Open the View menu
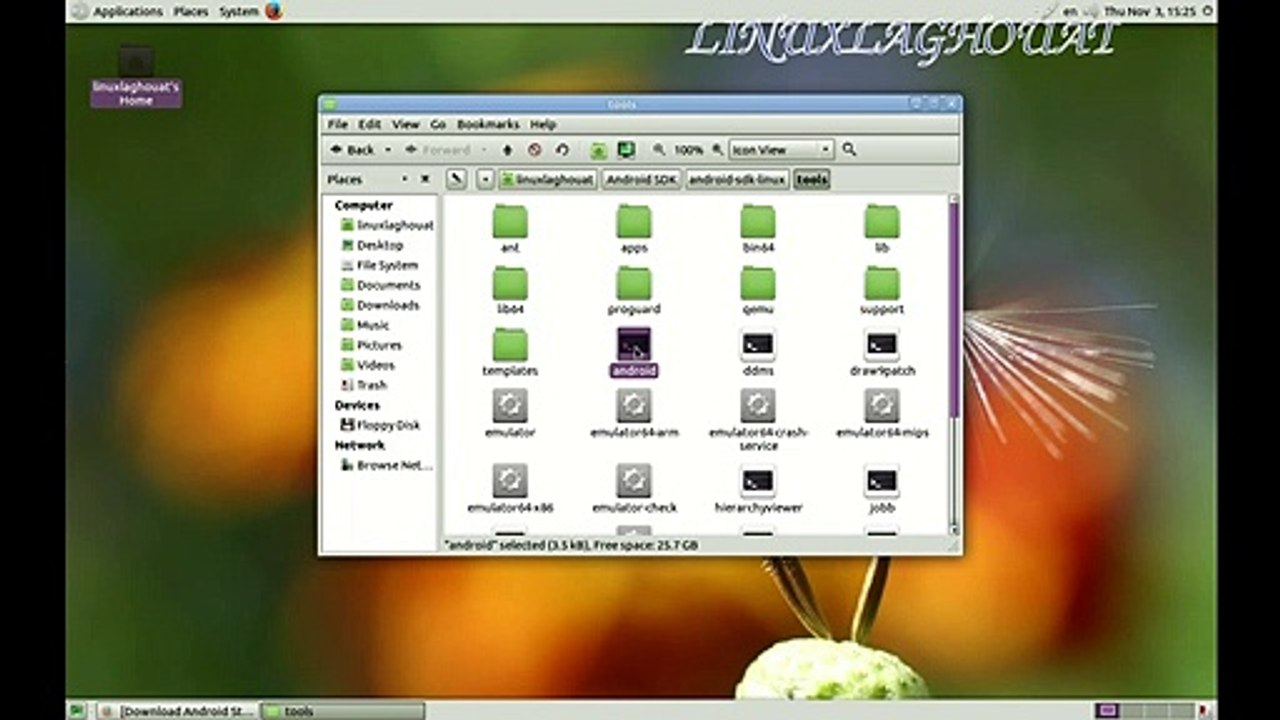The image size is (1280, 720). [x=405, y=124]
